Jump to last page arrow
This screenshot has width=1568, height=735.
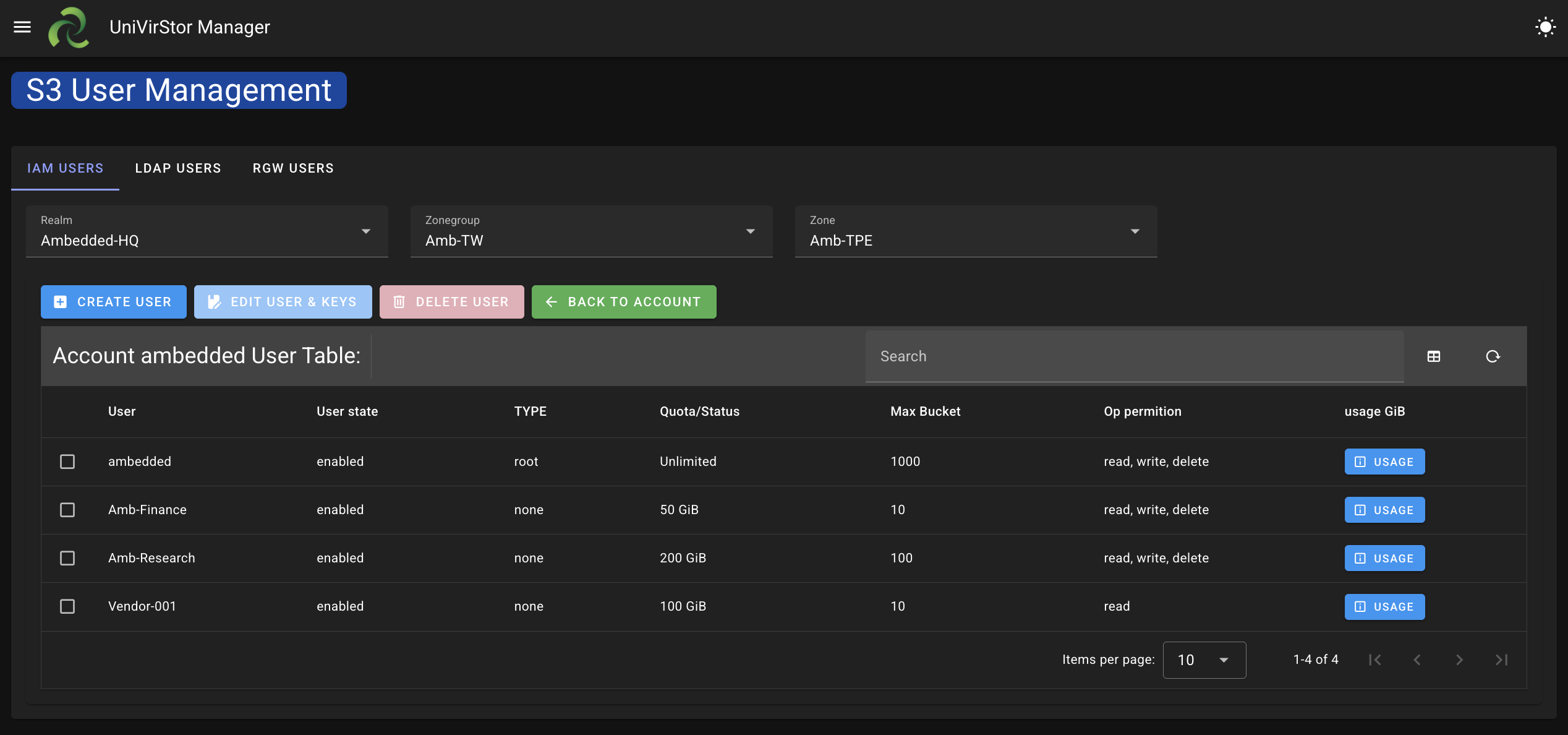[1501, 660]
